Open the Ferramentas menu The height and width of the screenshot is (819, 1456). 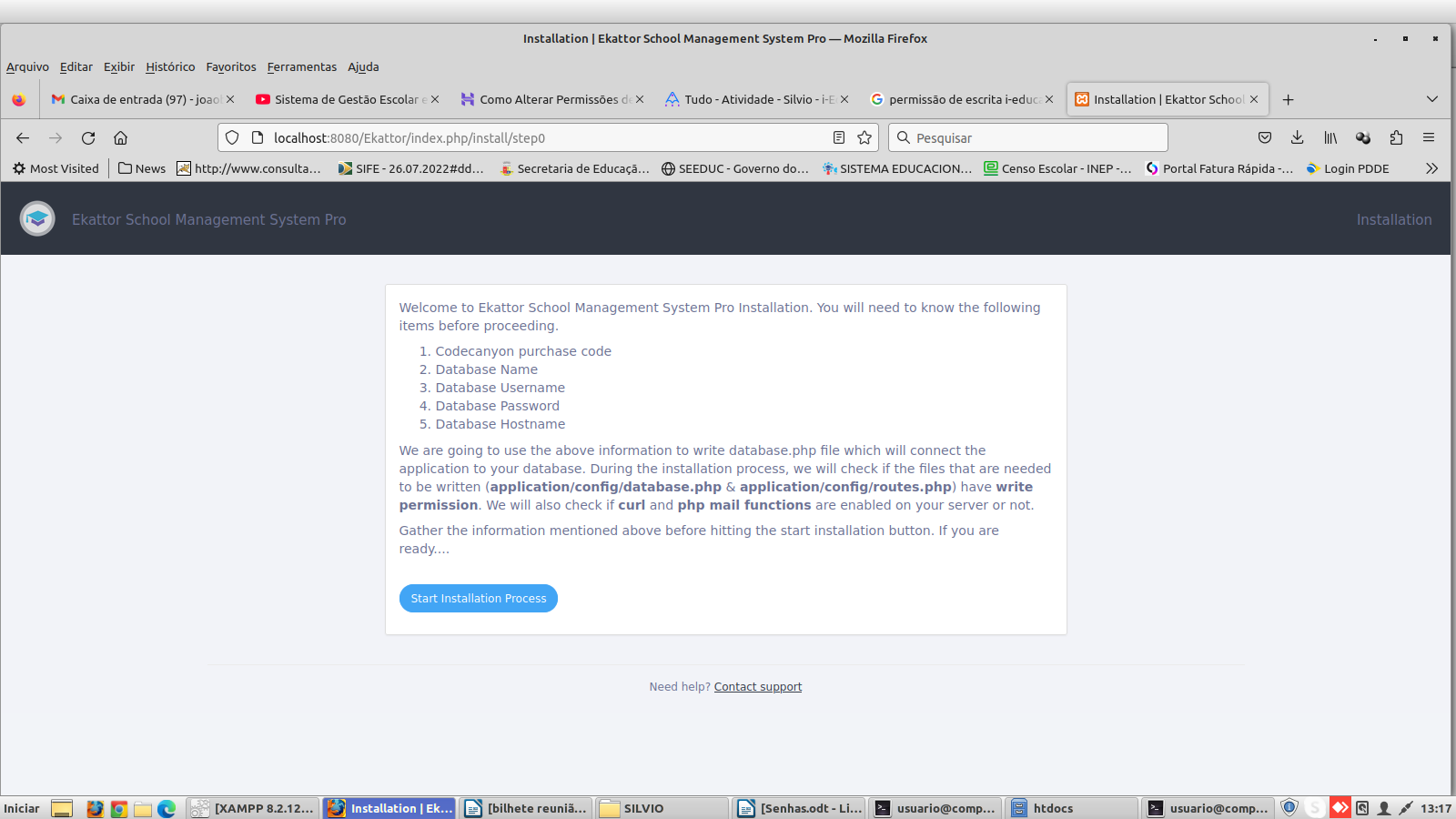302,66
